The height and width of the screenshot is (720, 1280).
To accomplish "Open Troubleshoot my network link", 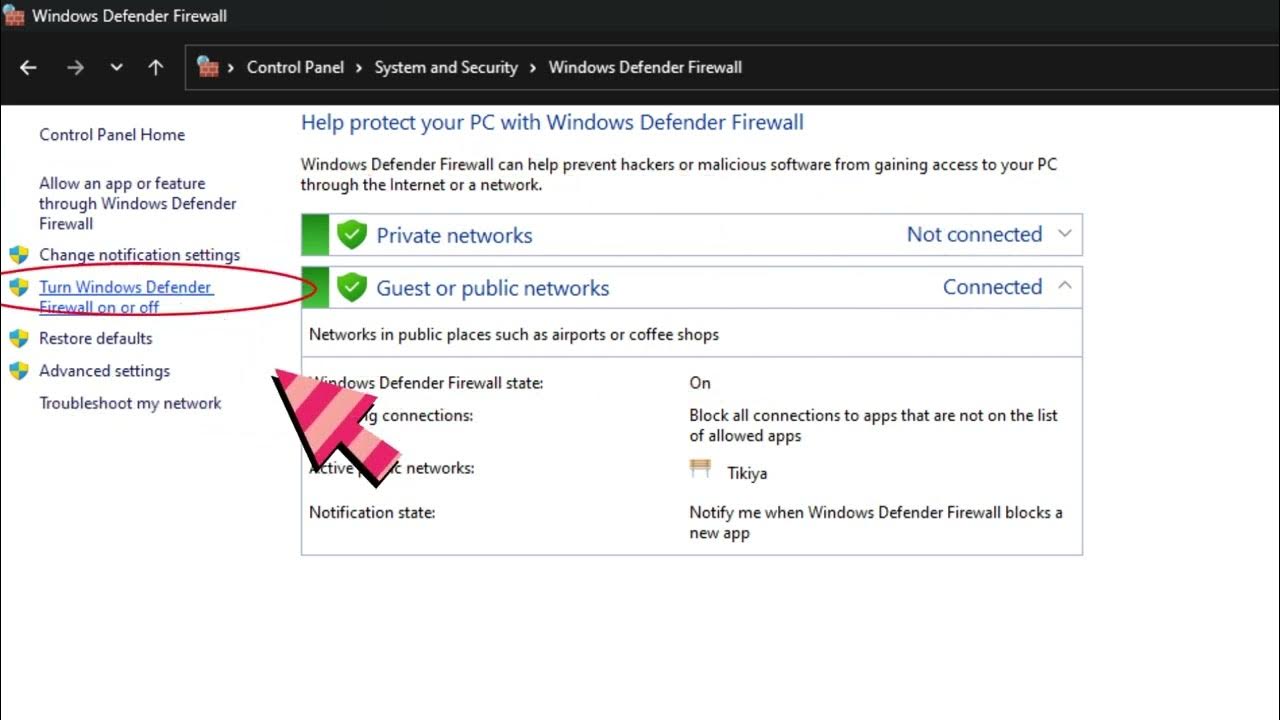I will [130, 404].
